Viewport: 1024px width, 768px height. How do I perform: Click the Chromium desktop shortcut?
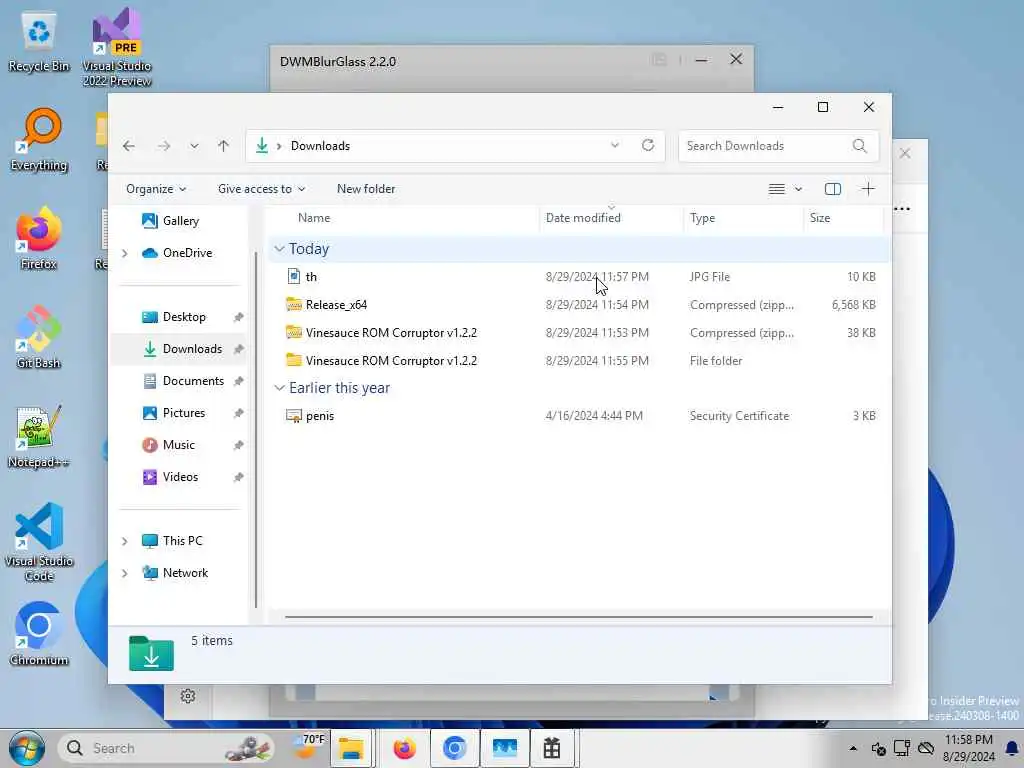(x=39, y=633)
